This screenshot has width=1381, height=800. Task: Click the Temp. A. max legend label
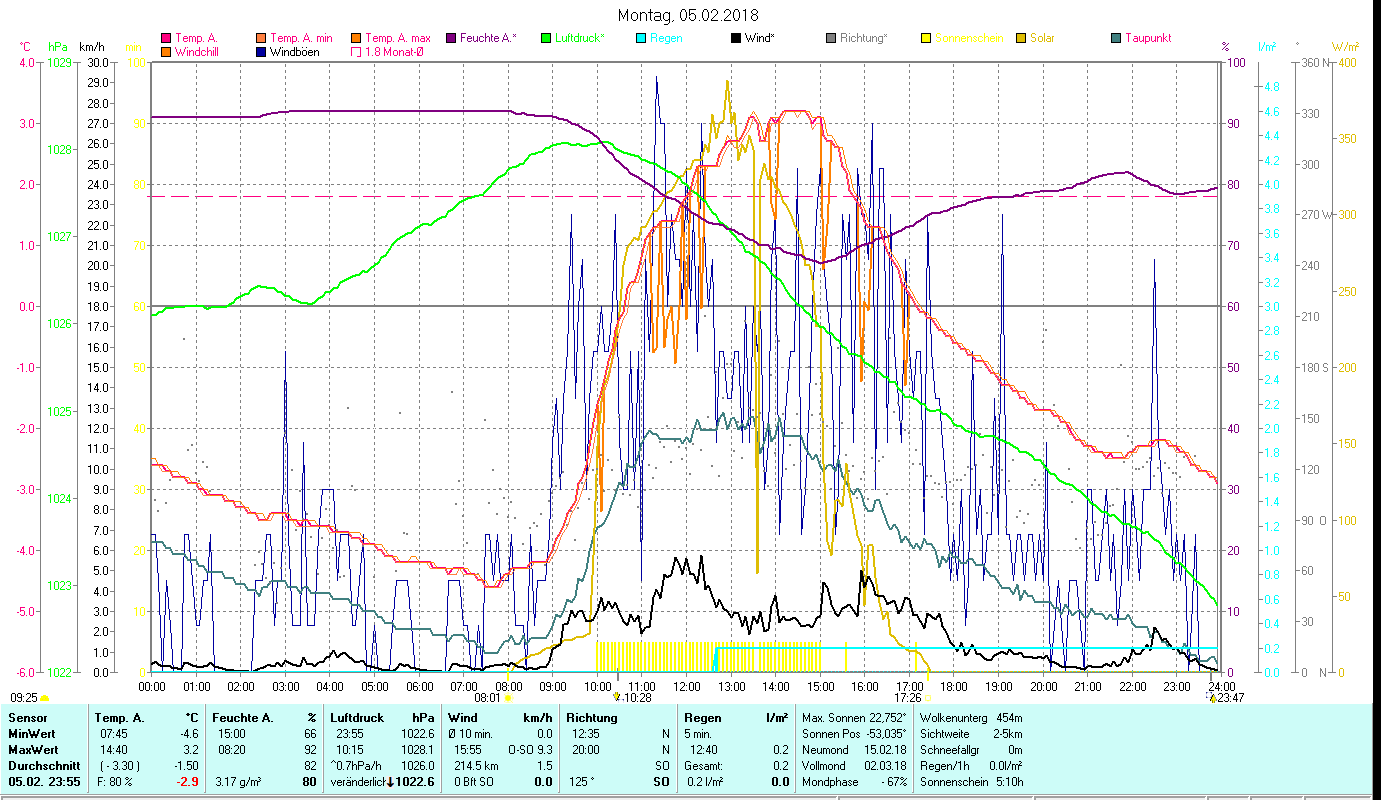397,39
